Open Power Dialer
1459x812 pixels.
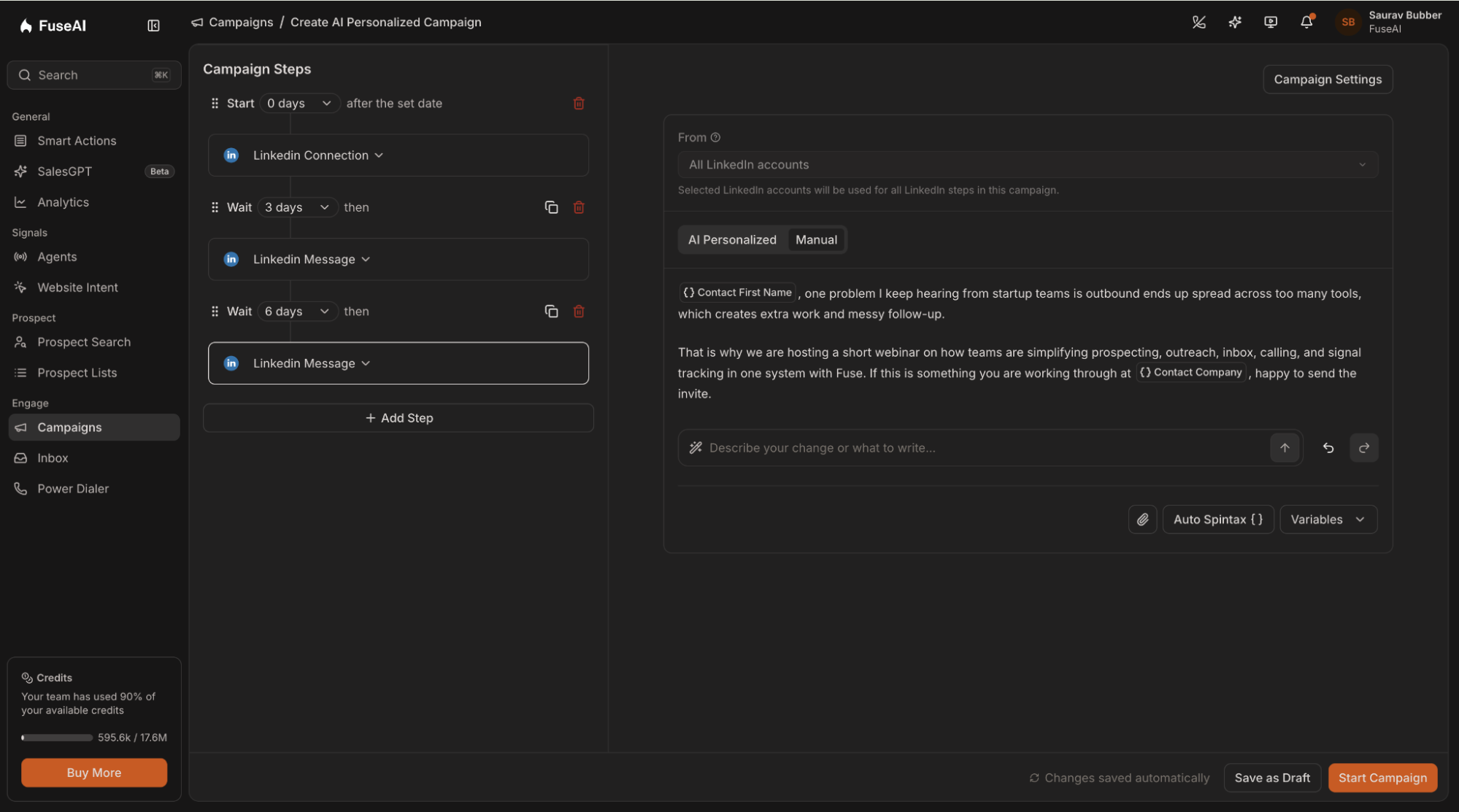[93, 489]
